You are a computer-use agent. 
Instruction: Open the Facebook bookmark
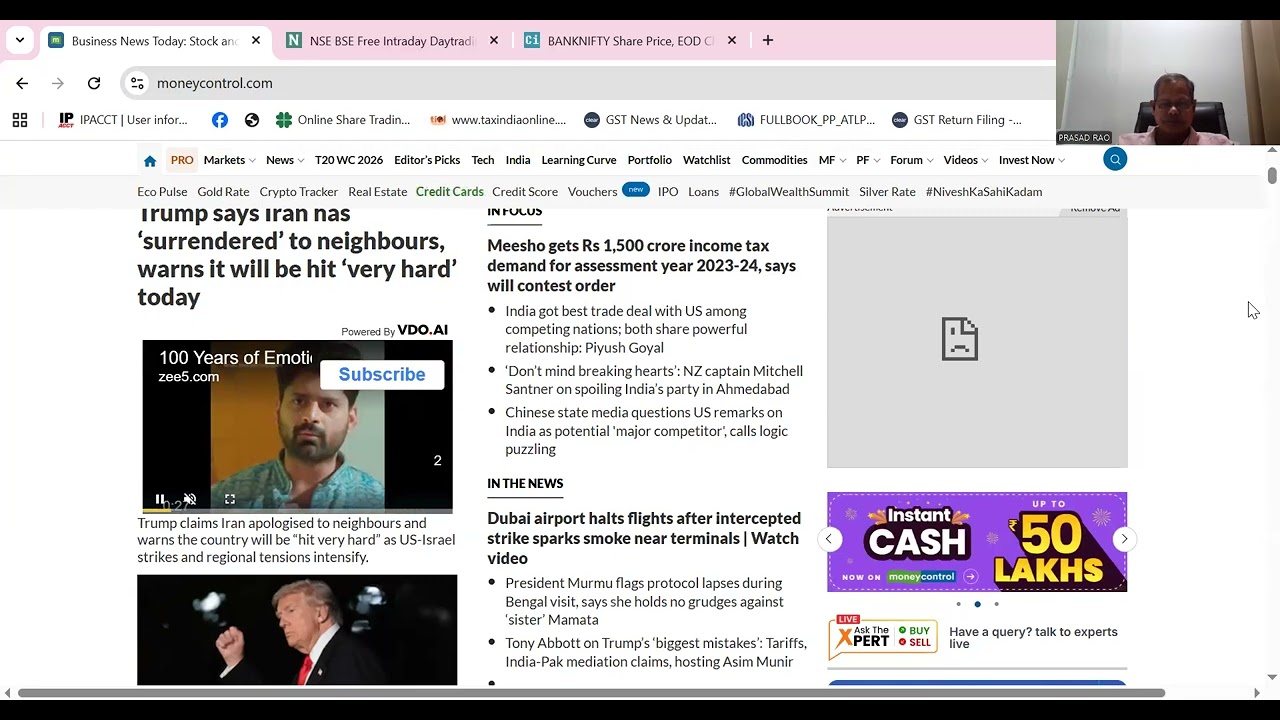tap(220, 120)
